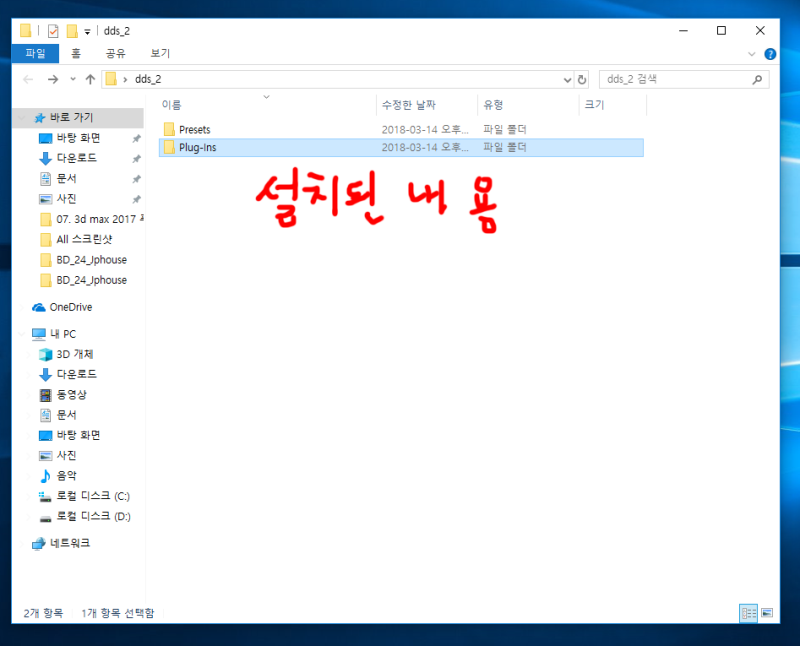800x646 pixels.
Task: Switch to the 홈 ribbon tab
Action: [x=76, y=53]
